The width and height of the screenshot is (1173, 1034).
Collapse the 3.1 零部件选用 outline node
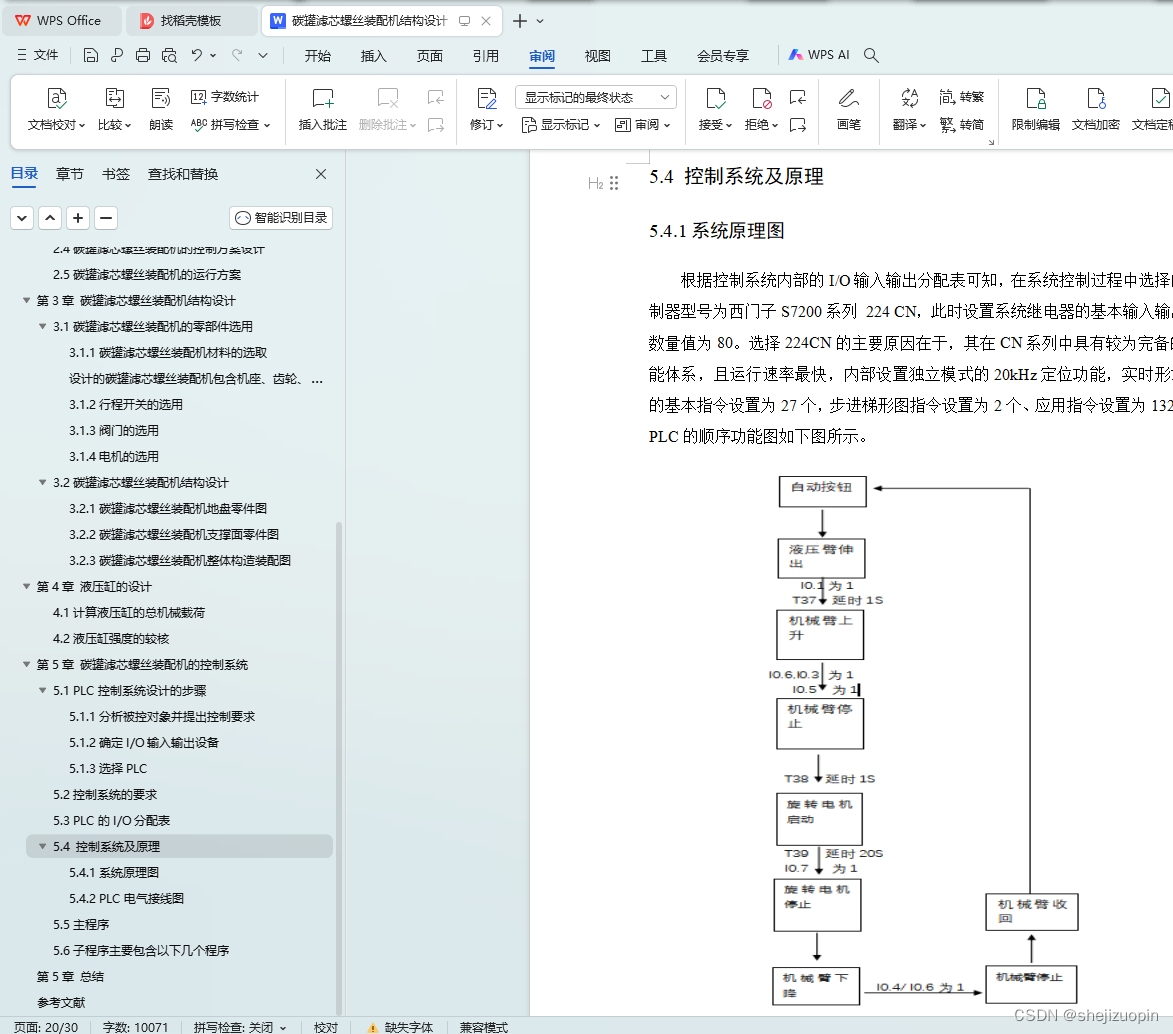click(x=43, y=327)
